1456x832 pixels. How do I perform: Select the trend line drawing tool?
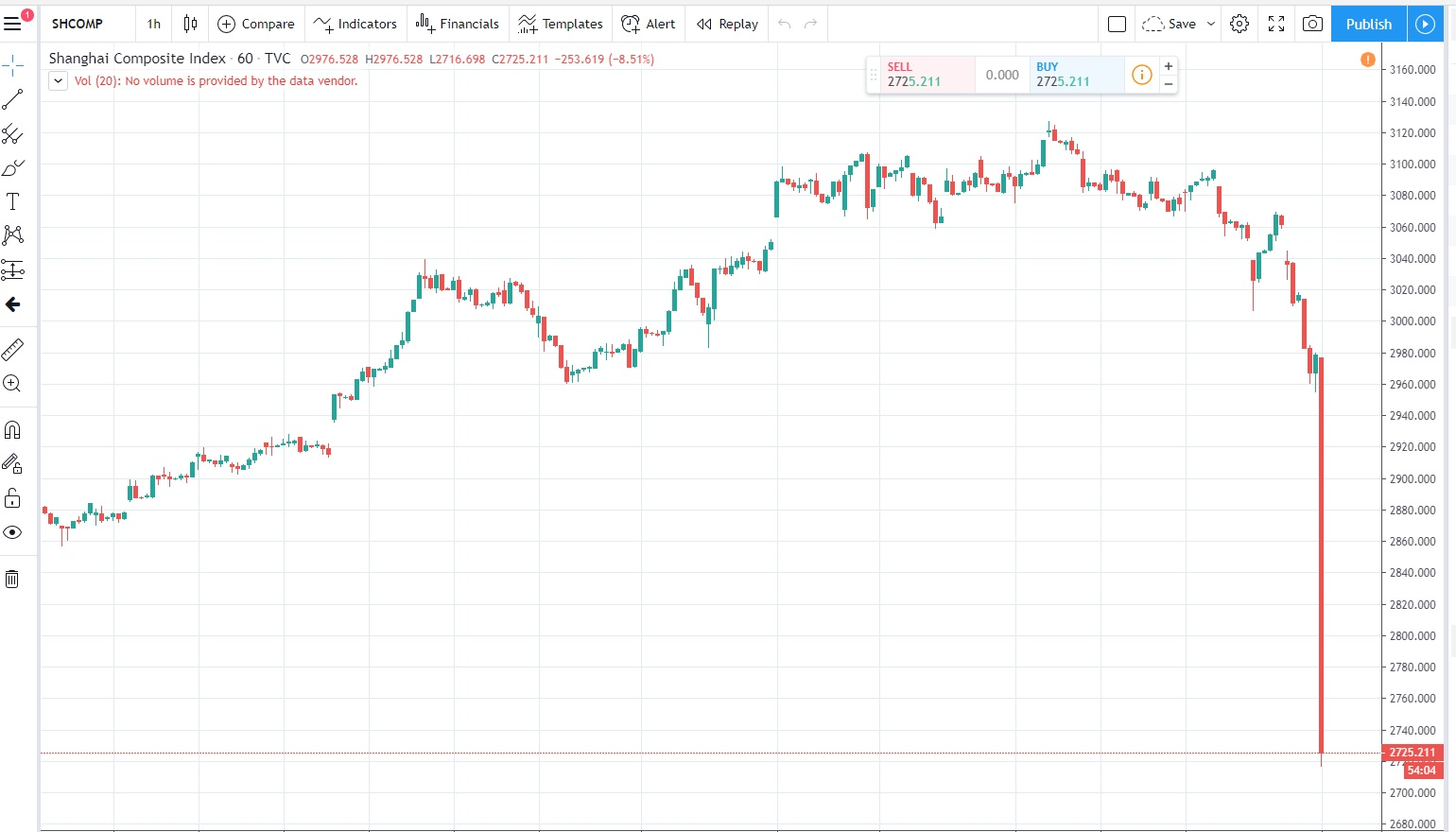pyautogui.click(x=13, y=99)
